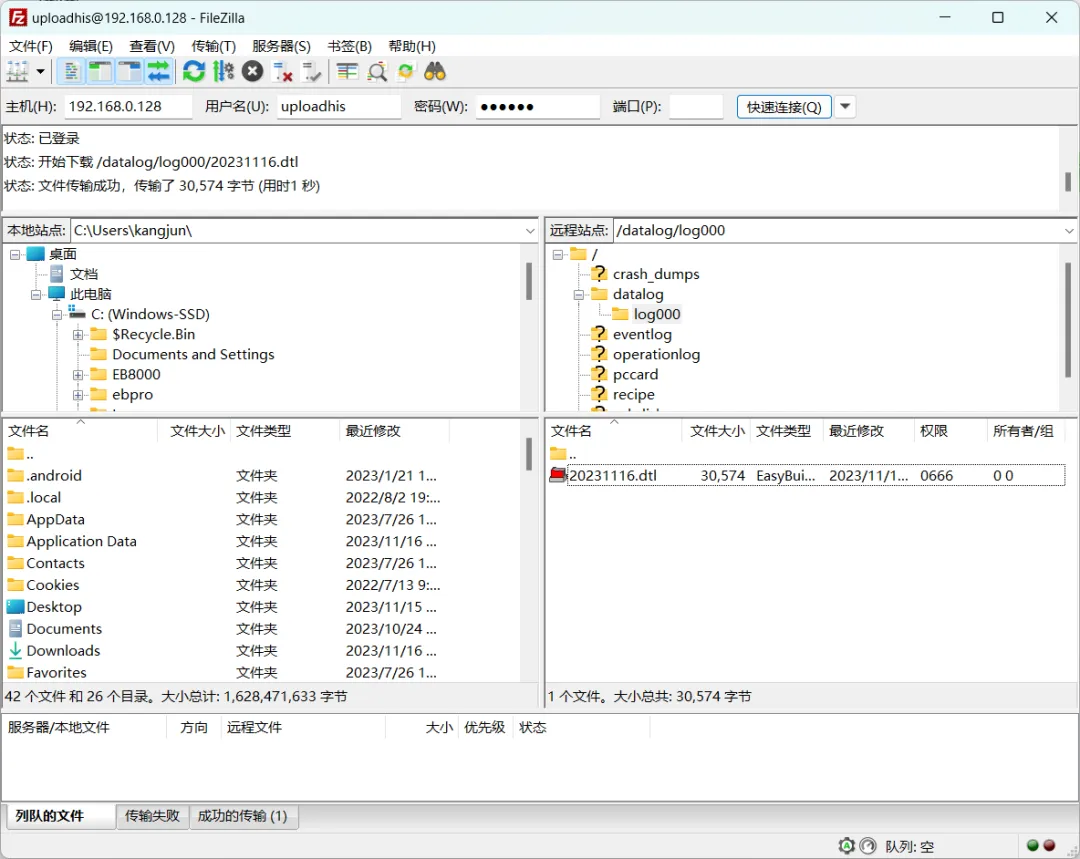Disconnect from the current server icon
The width and height of the screenshot is (1080, 859).
click(x=282, y=71)
